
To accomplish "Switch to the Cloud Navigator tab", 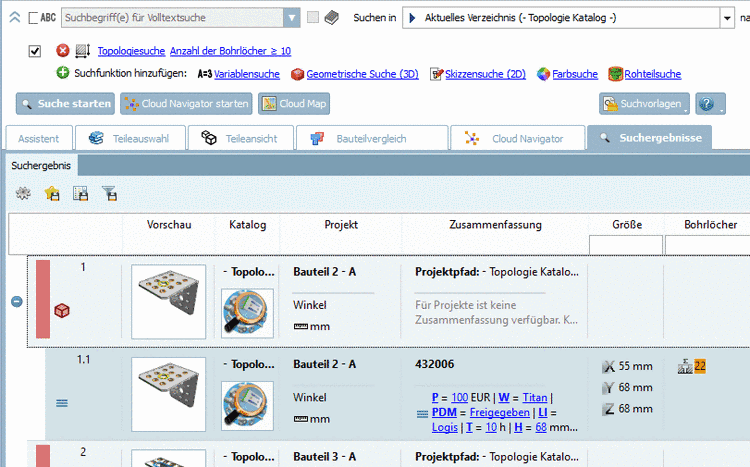I will (x=518, y=138).
